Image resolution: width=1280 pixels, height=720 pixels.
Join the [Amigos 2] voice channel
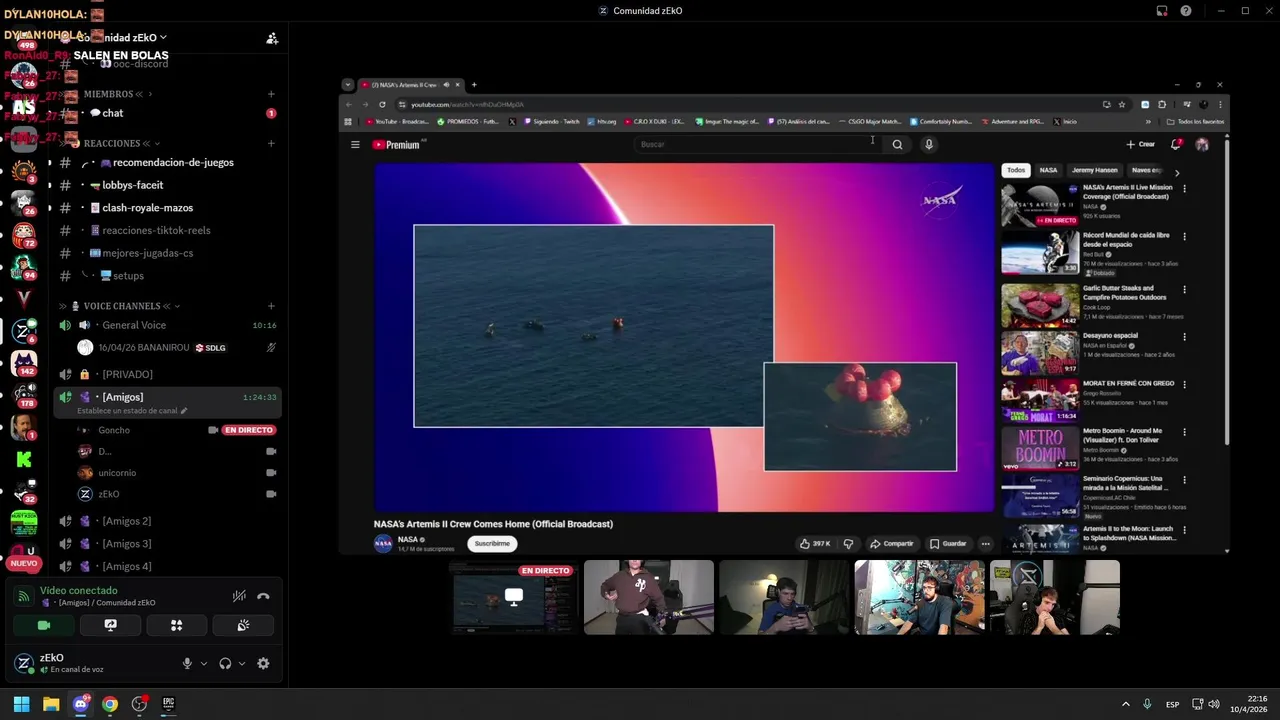(x=166, y=521)
